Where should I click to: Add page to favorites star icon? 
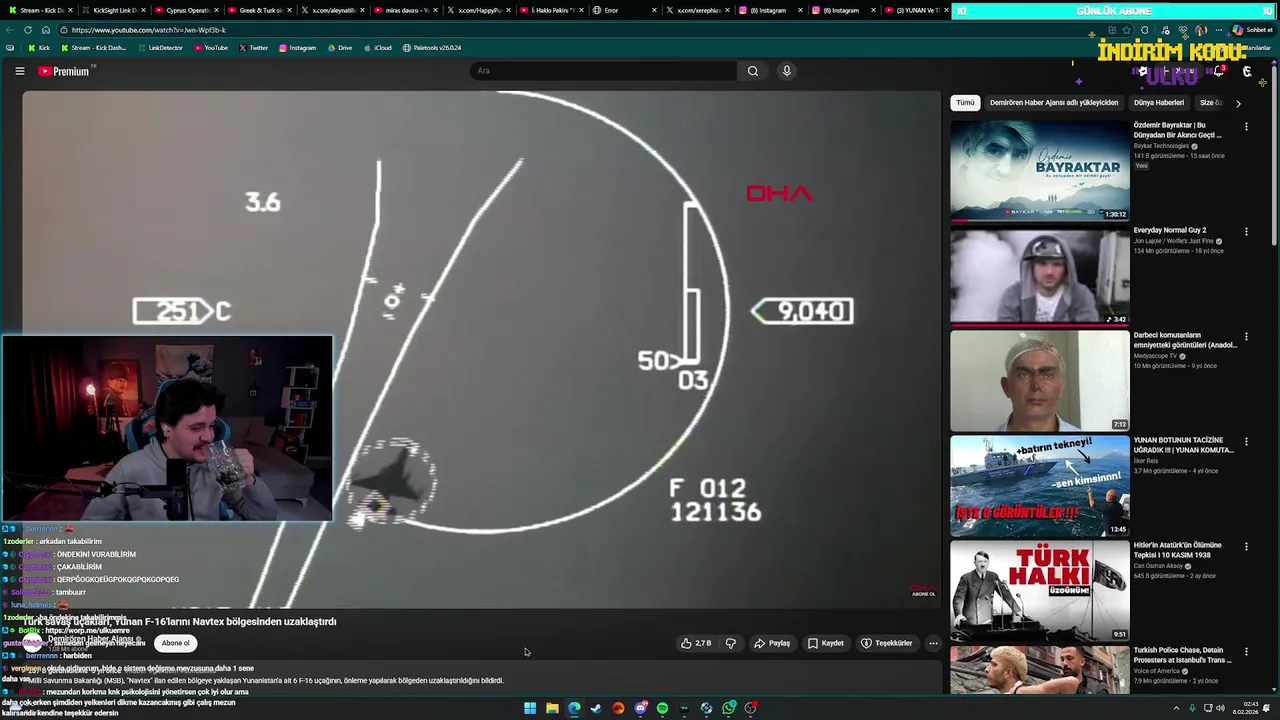click(x=1127, y=30)
